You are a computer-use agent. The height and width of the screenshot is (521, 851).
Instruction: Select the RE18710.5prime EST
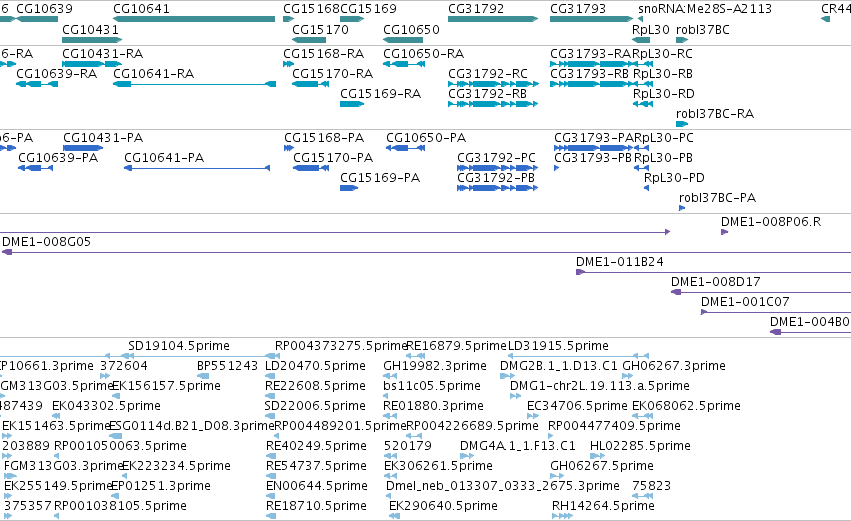pyautogui.click(x=316, y=507)
